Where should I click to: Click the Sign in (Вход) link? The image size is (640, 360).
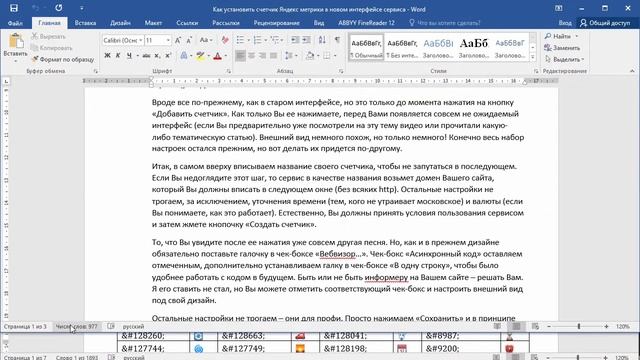click(565, 23)
